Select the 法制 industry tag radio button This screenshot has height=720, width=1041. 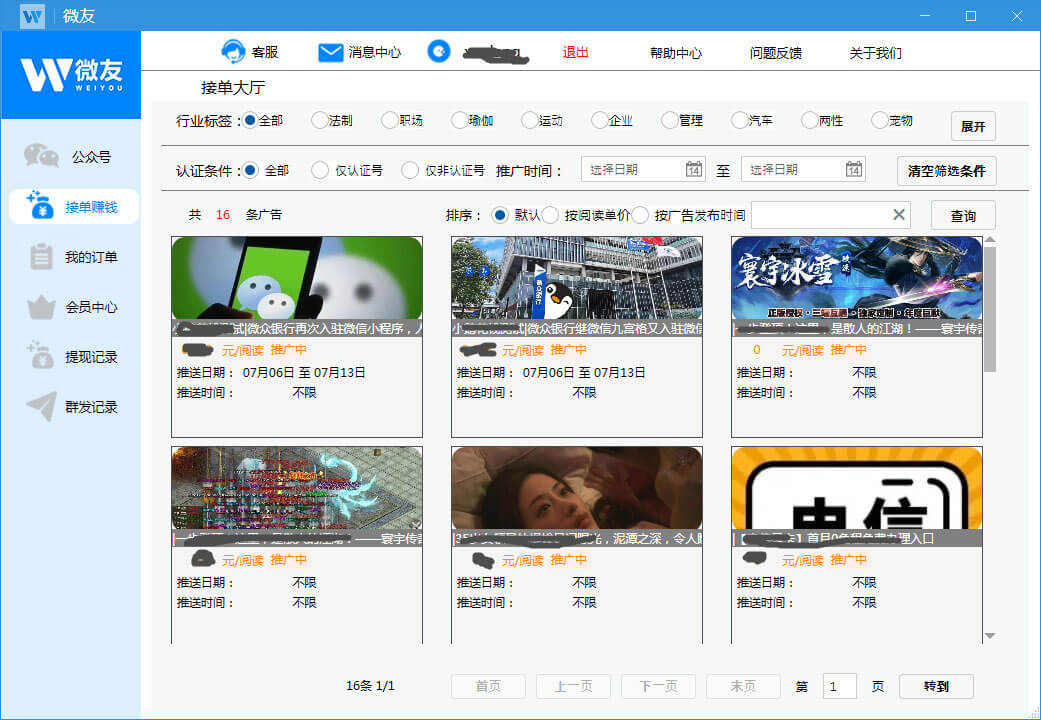tap(320, 120)
